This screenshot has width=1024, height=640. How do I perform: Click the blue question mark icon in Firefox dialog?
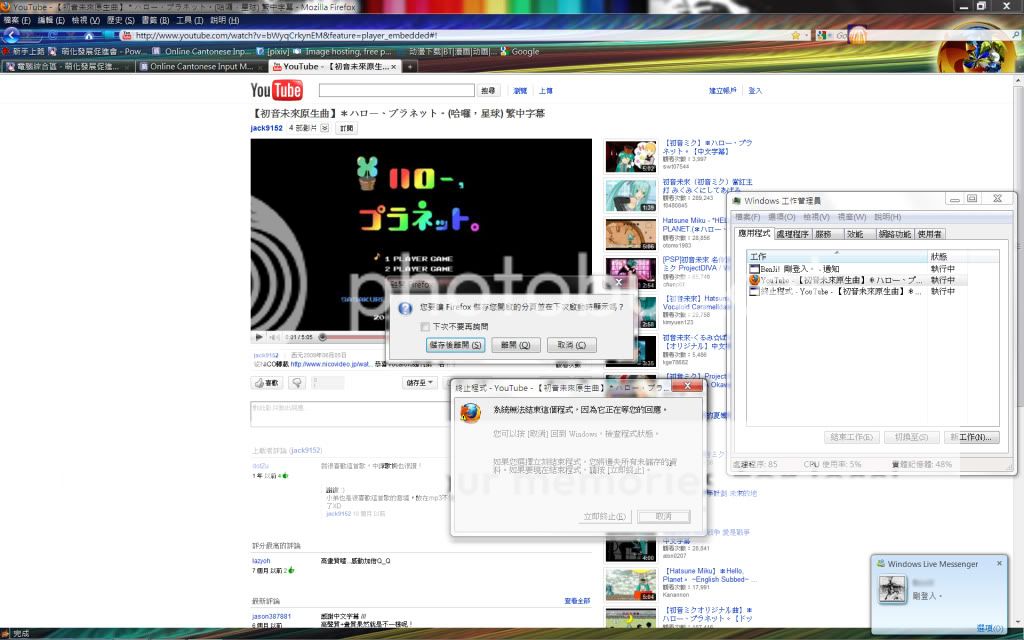click(405, 308)
